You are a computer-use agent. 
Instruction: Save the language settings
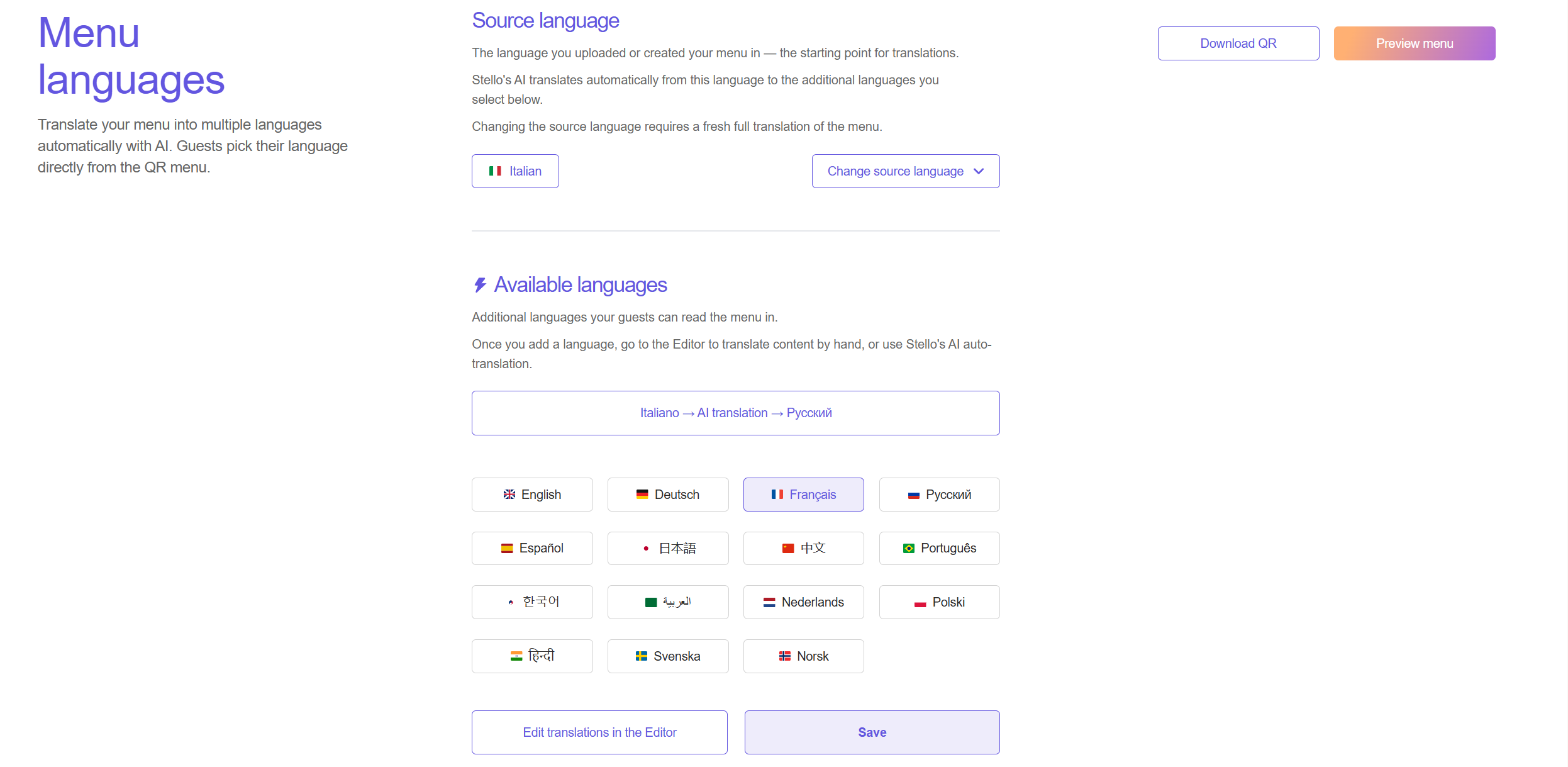[872, 732]
